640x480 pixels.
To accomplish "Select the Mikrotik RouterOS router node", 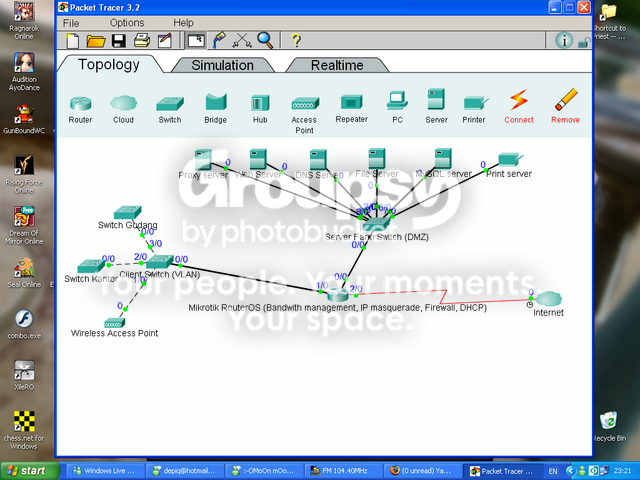I will [x=338, y=295].
